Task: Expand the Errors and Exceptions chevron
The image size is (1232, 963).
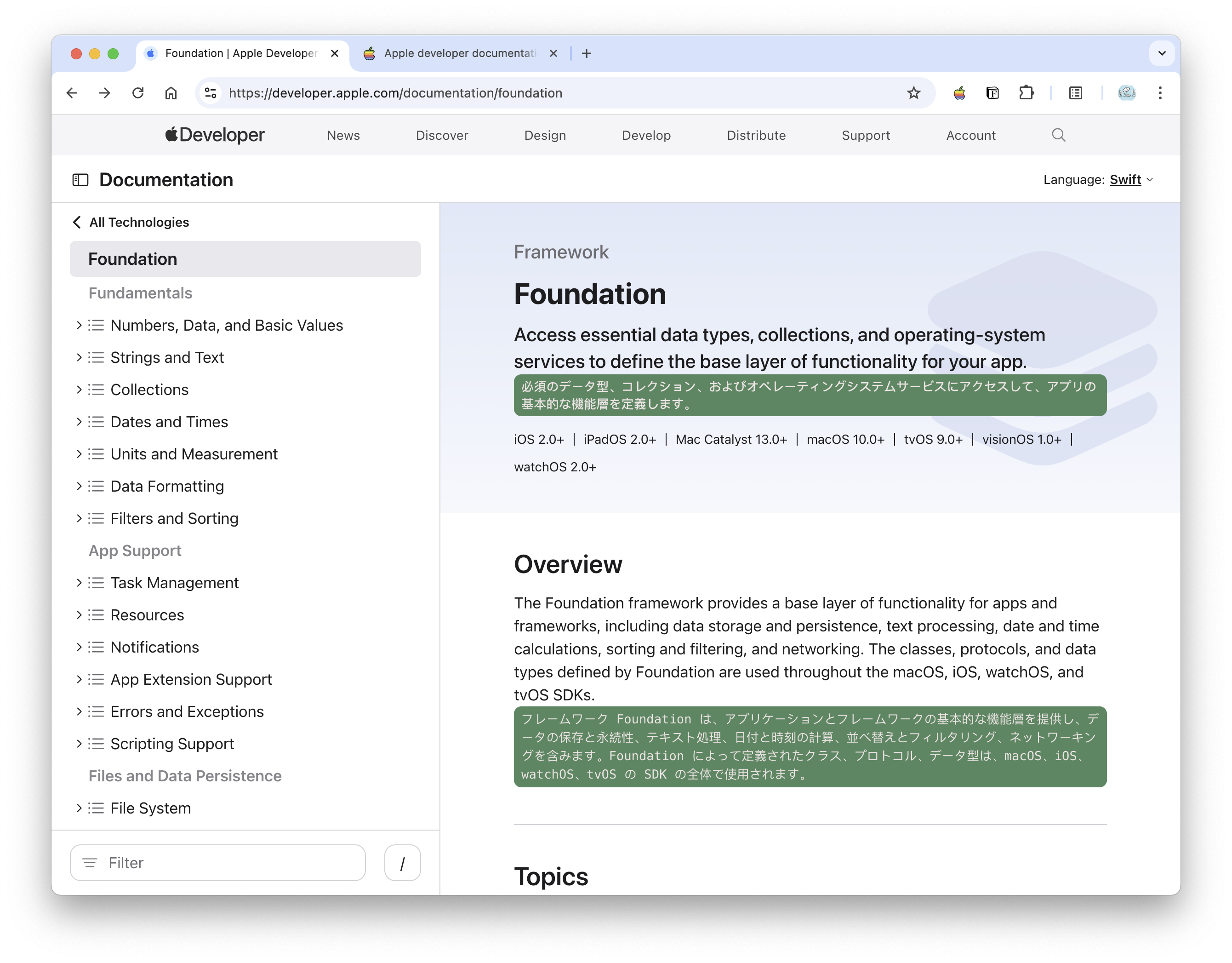Action: coord(79,711)
